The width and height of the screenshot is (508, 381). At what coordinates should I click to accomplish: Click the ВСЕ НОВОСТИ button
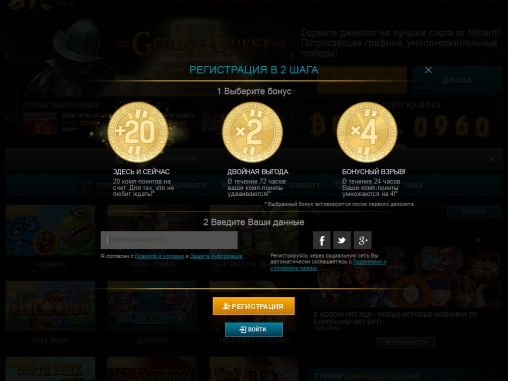[406, 342]
